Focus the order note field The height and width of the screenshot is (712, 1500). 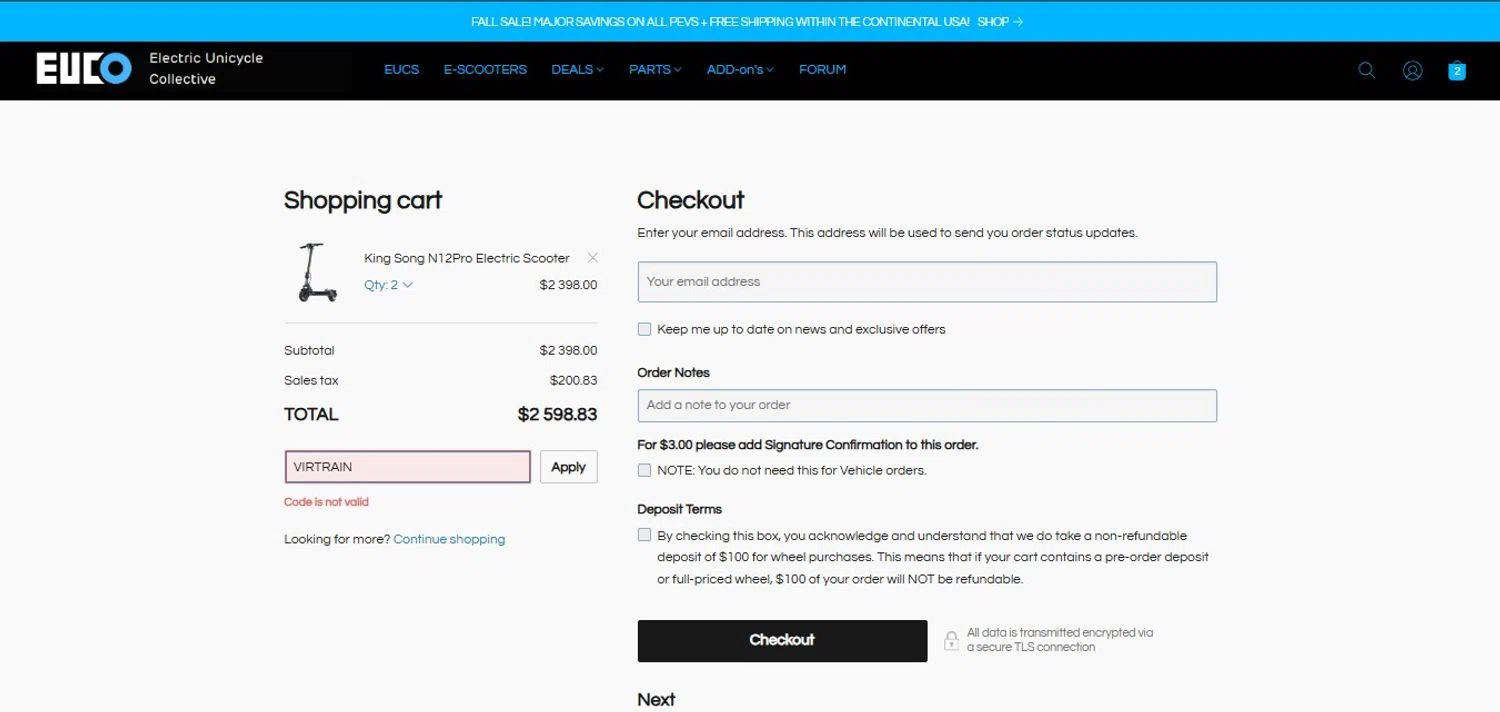point(927,405)
